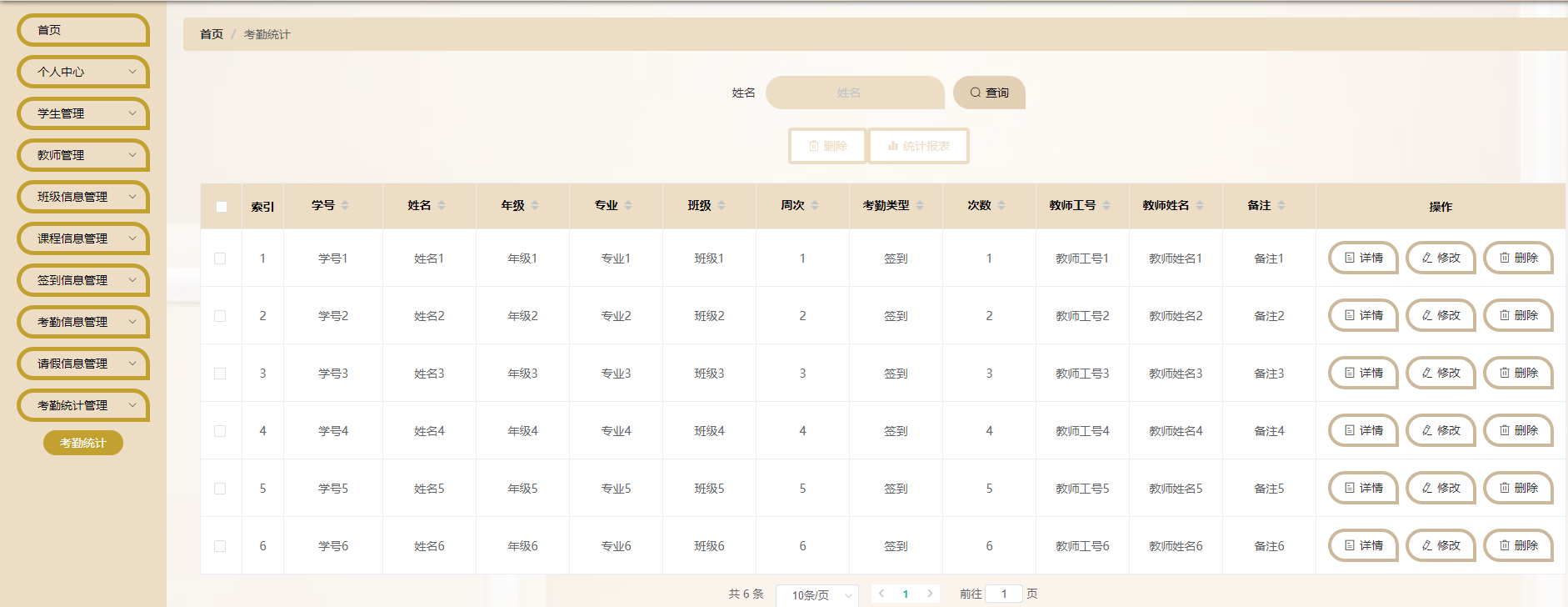1568x607 pixels.
Task: Tick the checkbox for row 学号5
Action: click(220, 489)
